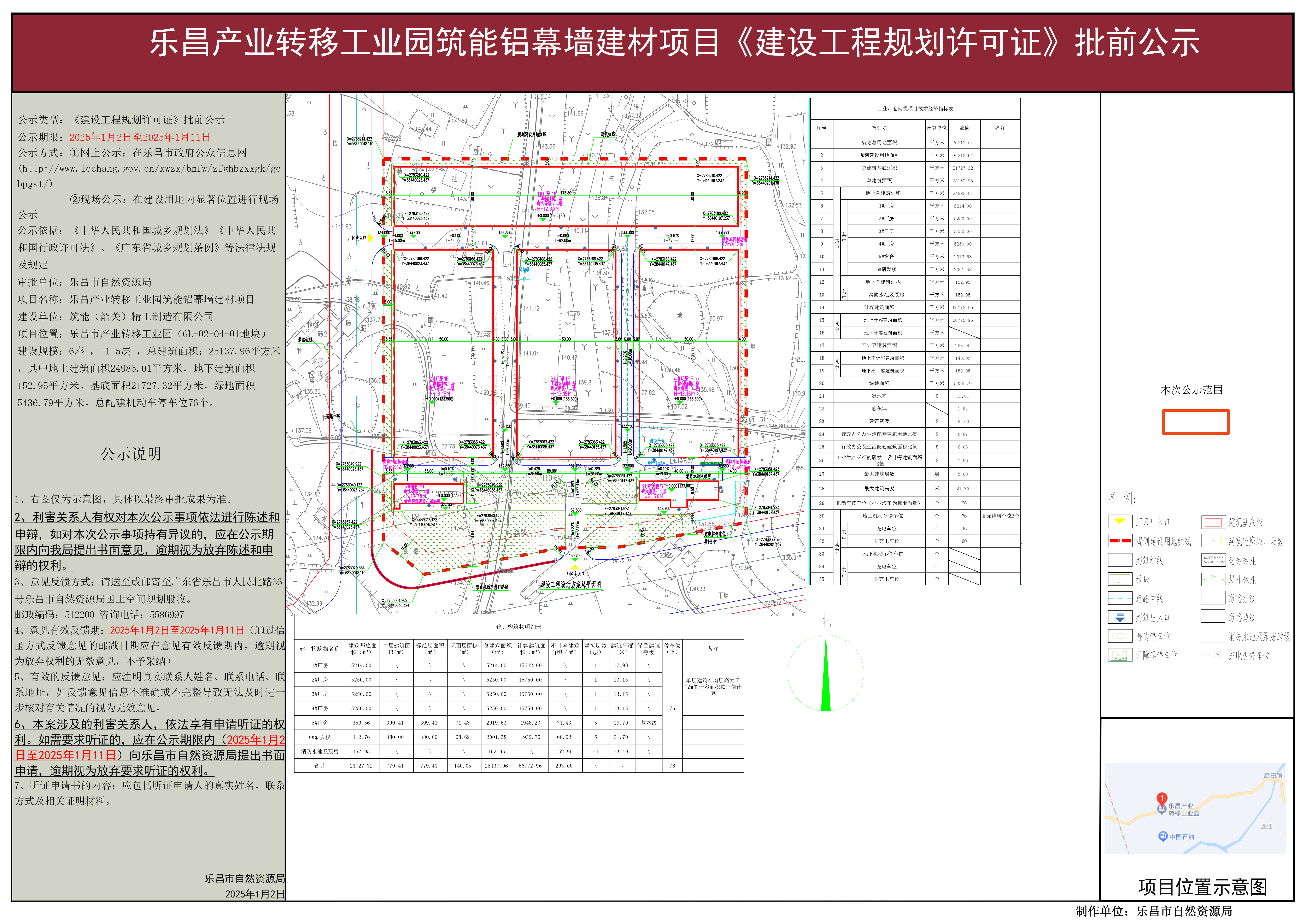Image resolution: width=1306 pixels, height=924 pixels.
Task: Click the 消防水池及泵房边线 legend symbol box
Action: click(x=1213, y=636)
